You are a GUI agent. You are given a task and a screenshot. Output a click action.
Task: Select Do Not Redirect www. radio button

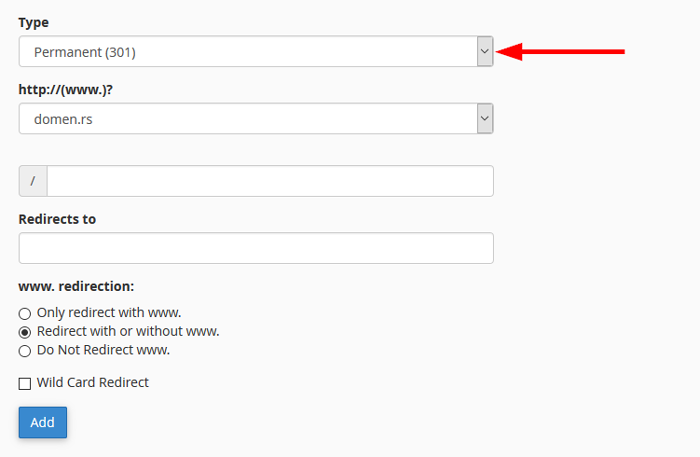(x=25, y=351)
